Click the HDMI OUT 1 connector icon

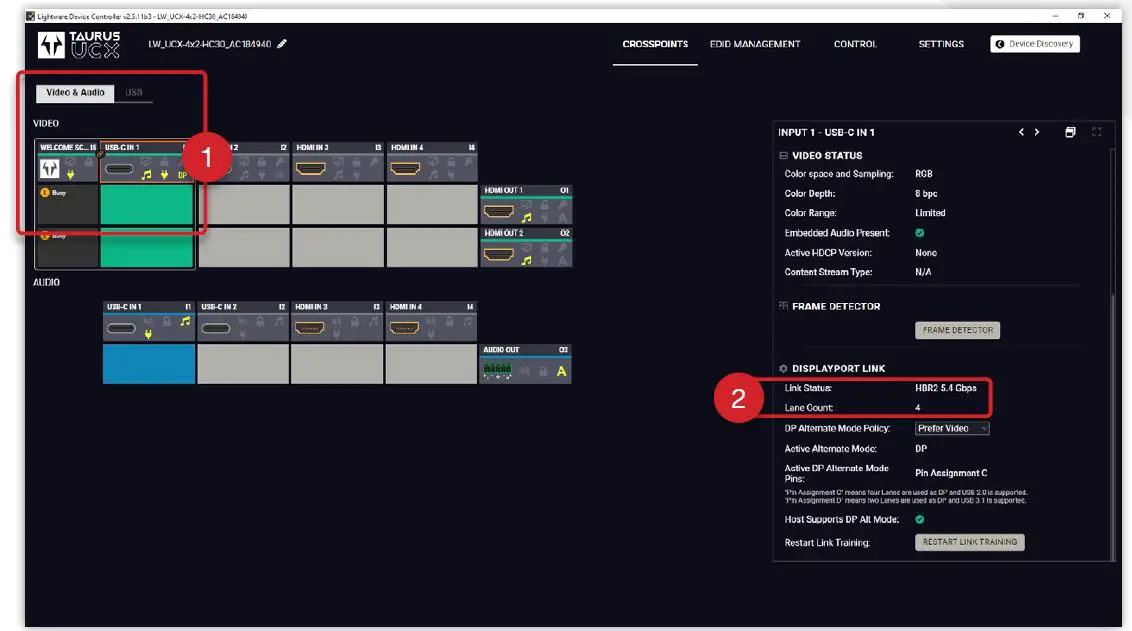click(x=499, y=212)
